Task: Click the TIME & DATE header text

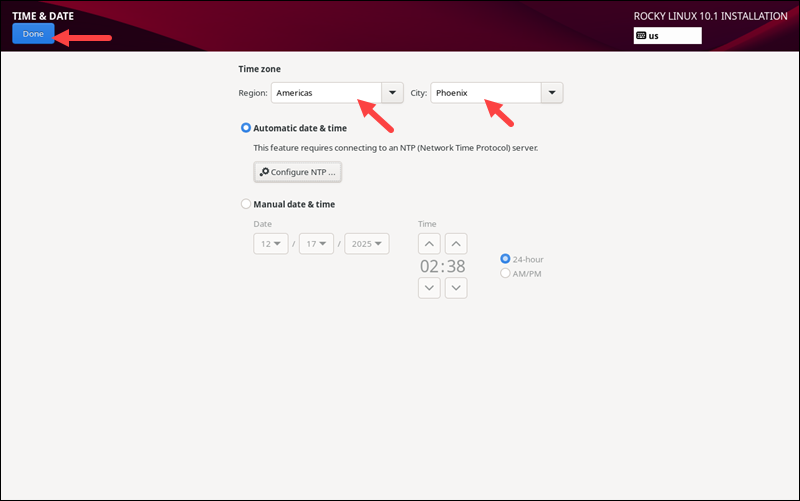Action: (x=43, y=16)
